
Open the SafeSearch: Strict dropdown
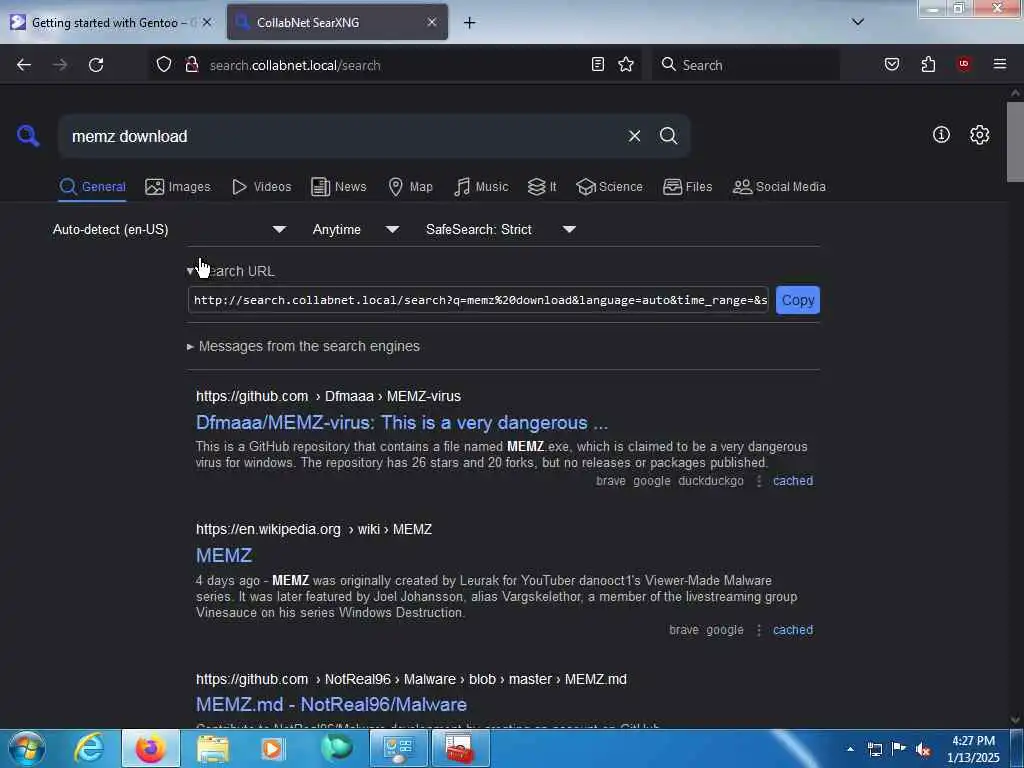500,229
